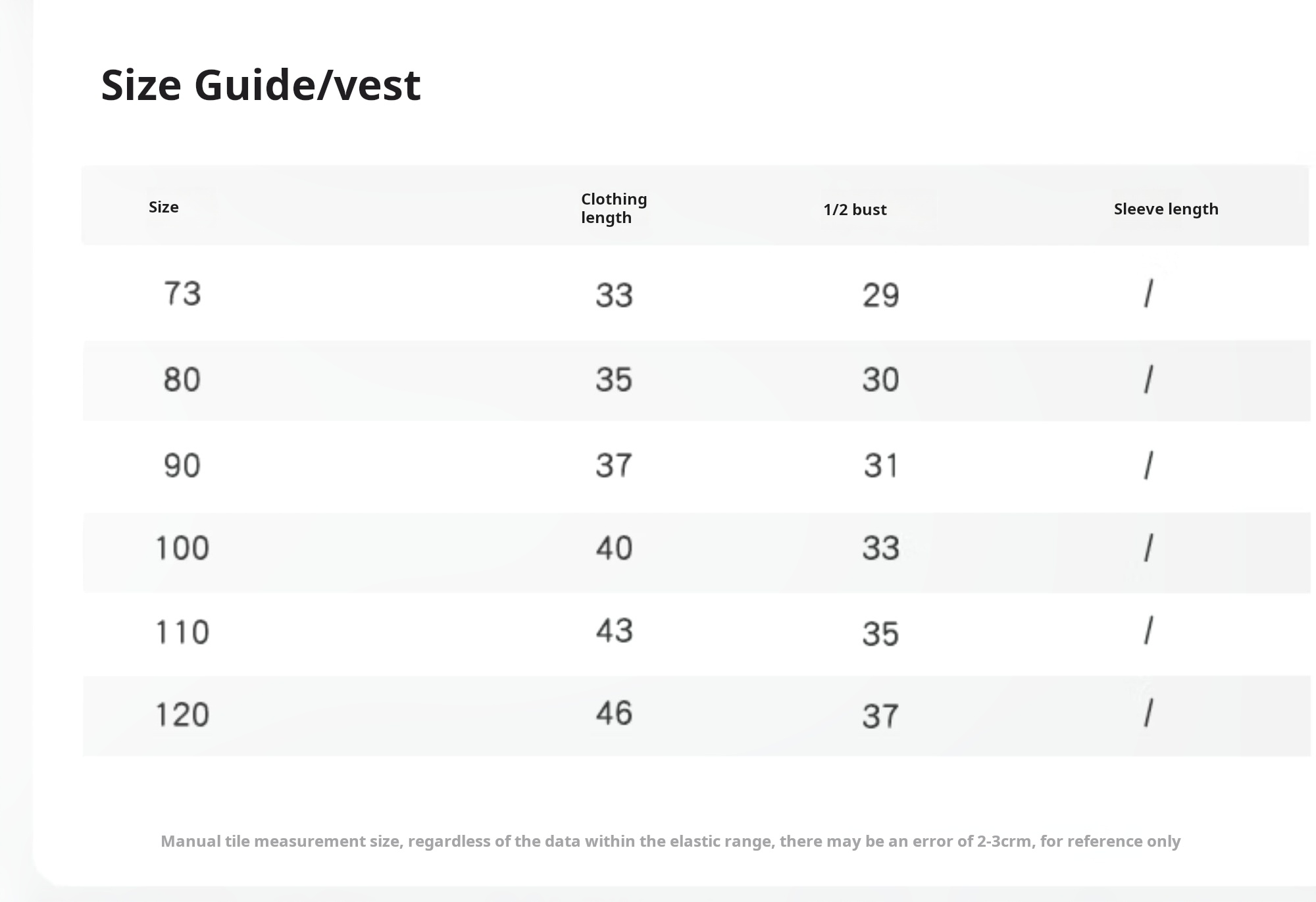The width and height of the screenshot is (1316, 902).
Task: Select the size 120 row label
Action: [182, 714]
